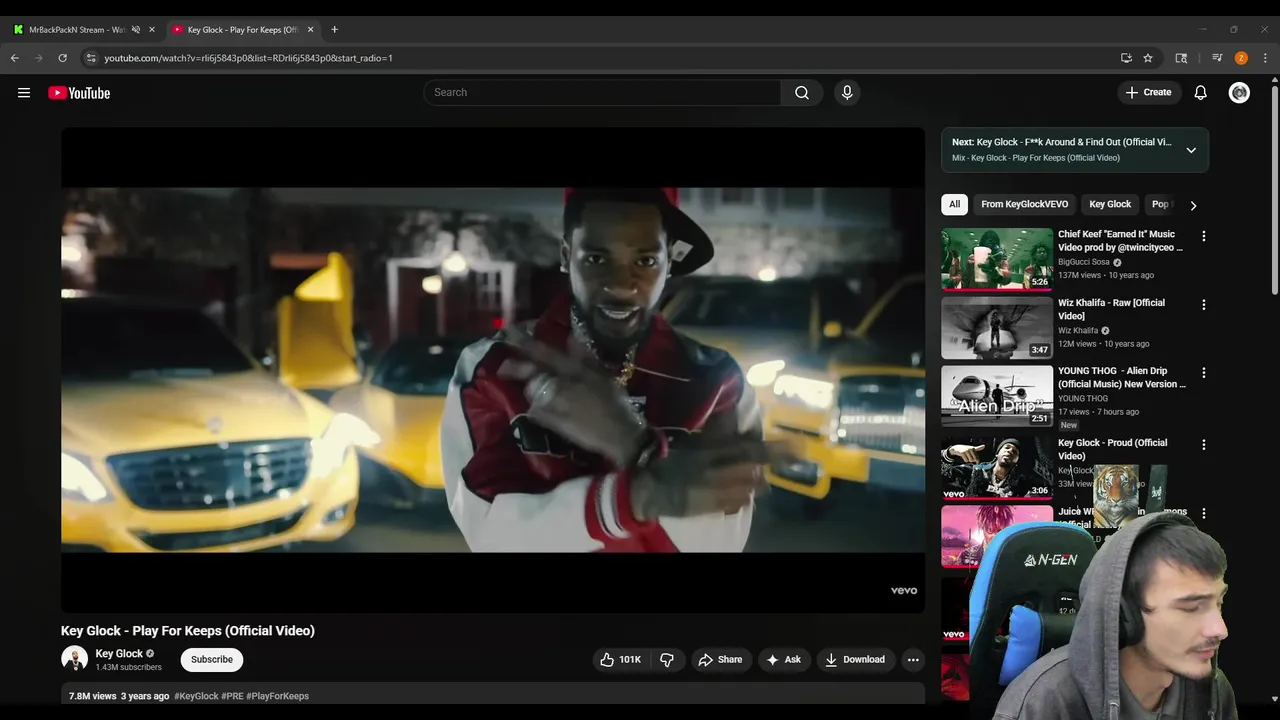Focus the YouTube search field
1280x720 pixels.
[602, 93]
